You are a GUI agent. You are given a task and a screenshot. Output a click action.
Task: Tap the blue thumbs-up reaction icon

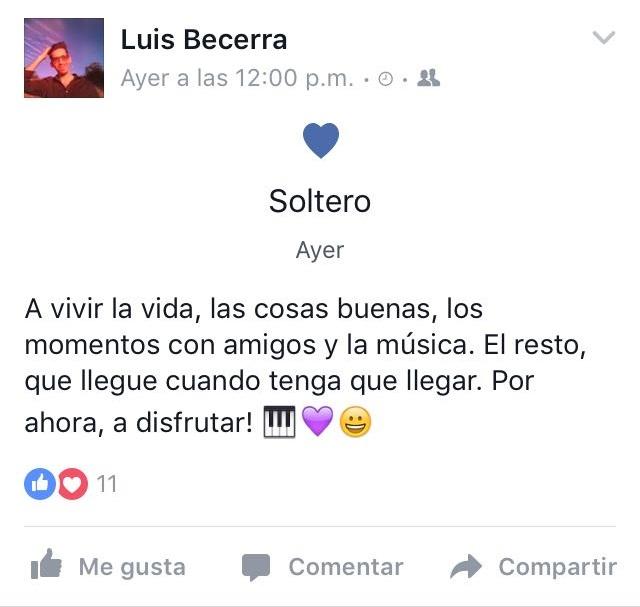pyautogui.click(x=40, y=484)
